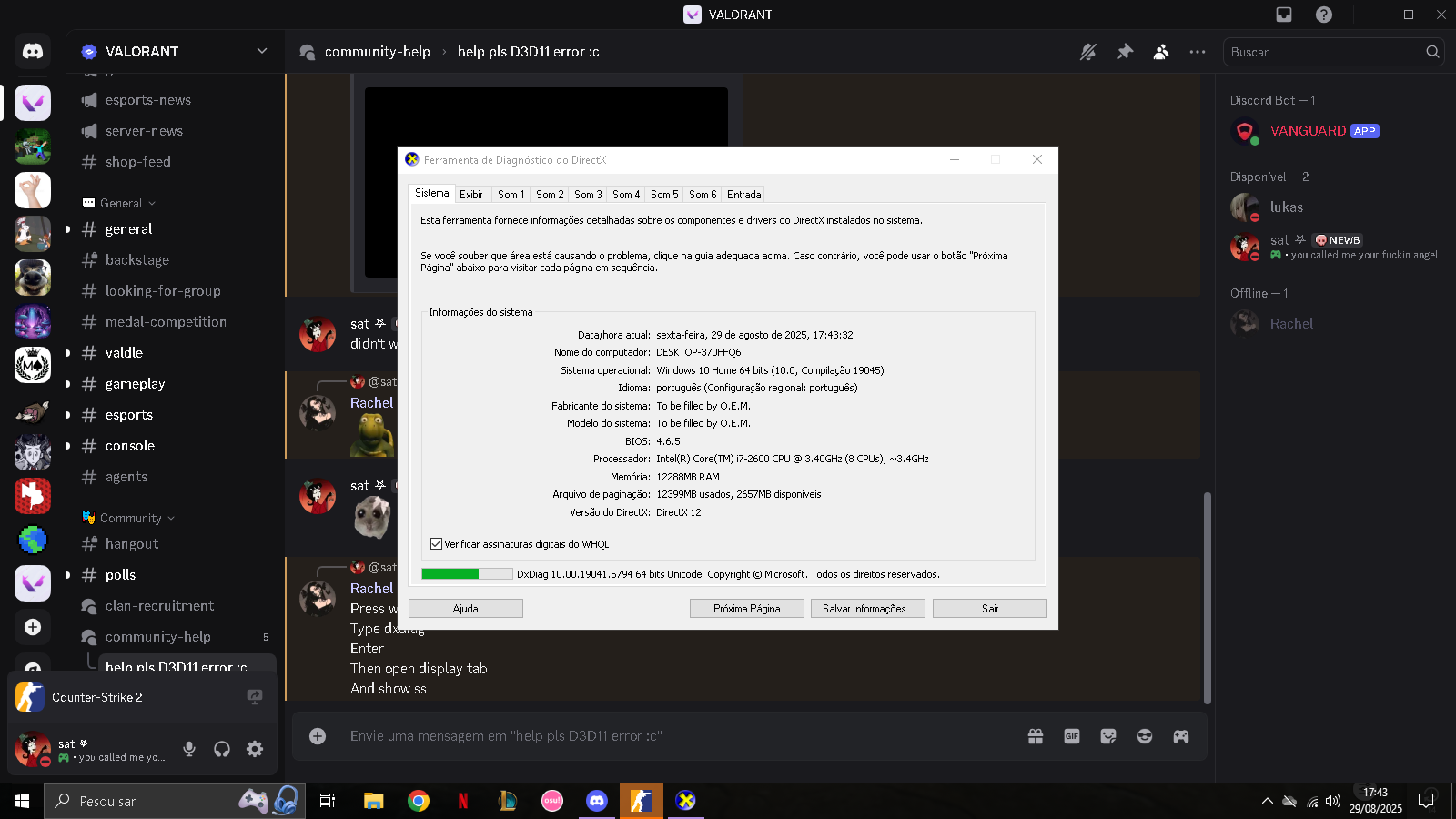Image resolution: width=1456 pixels, height=819 pixels.
Task: Click the chat scrollbar thumb
Action: (1208, 598)
